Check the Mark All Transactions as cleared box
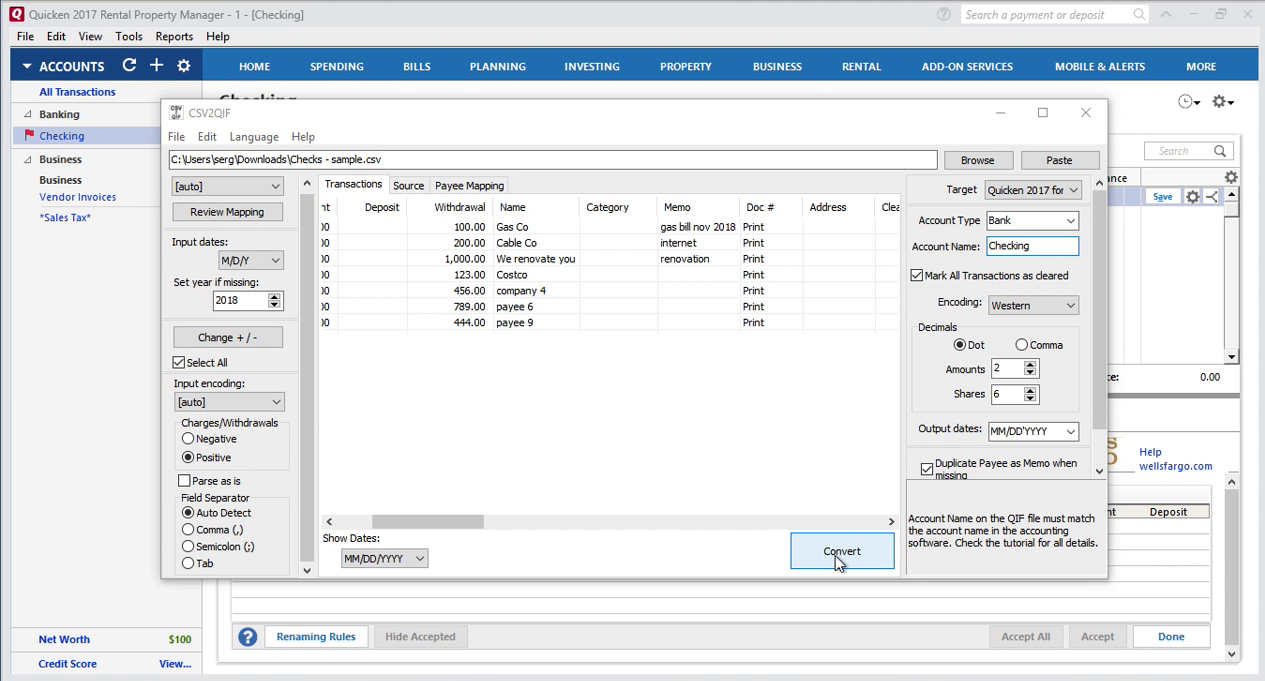The image size is (1265, 681). point(917,275)
